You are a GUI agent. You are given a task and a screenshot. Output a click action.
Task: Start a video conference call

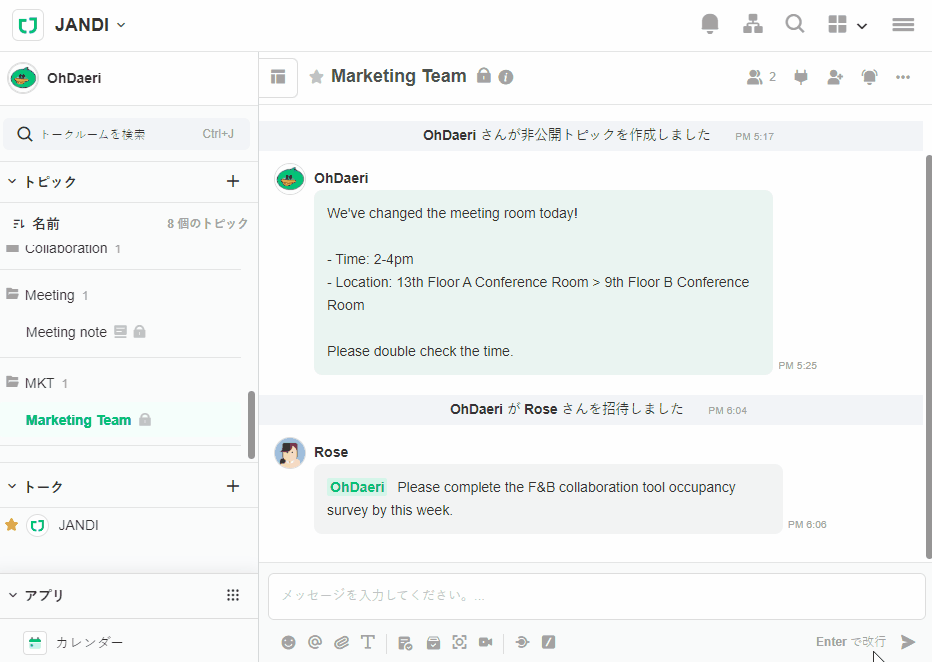pyautogui.click(x=486, y=642)
